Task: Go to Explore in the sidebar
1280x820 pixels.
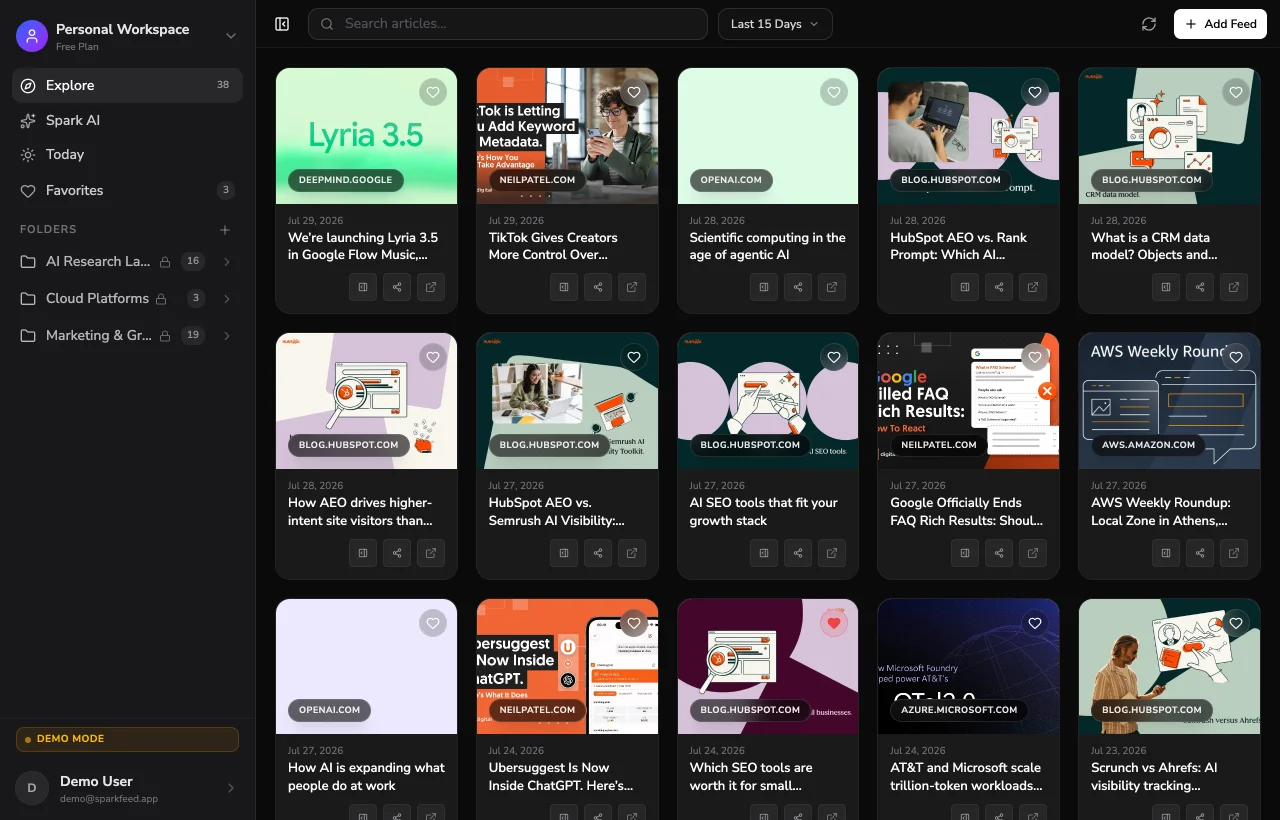Action: [x=127, y=85]
